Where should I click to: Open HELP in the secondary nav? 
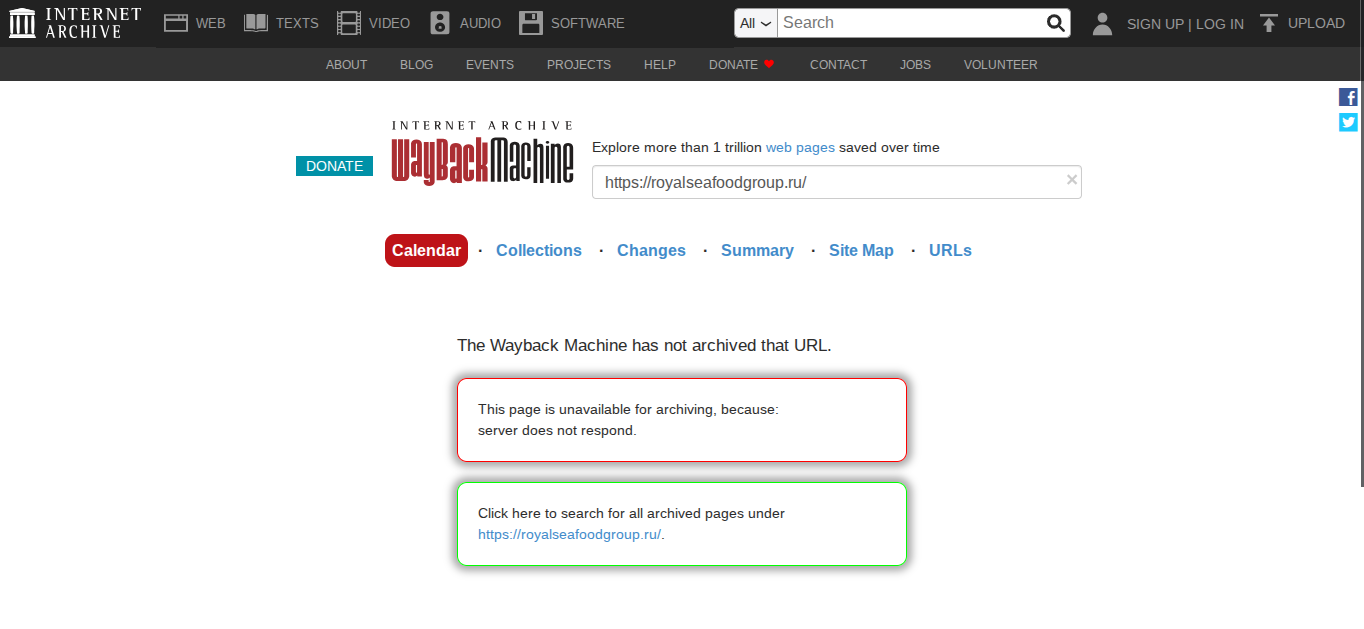point(660,64)
